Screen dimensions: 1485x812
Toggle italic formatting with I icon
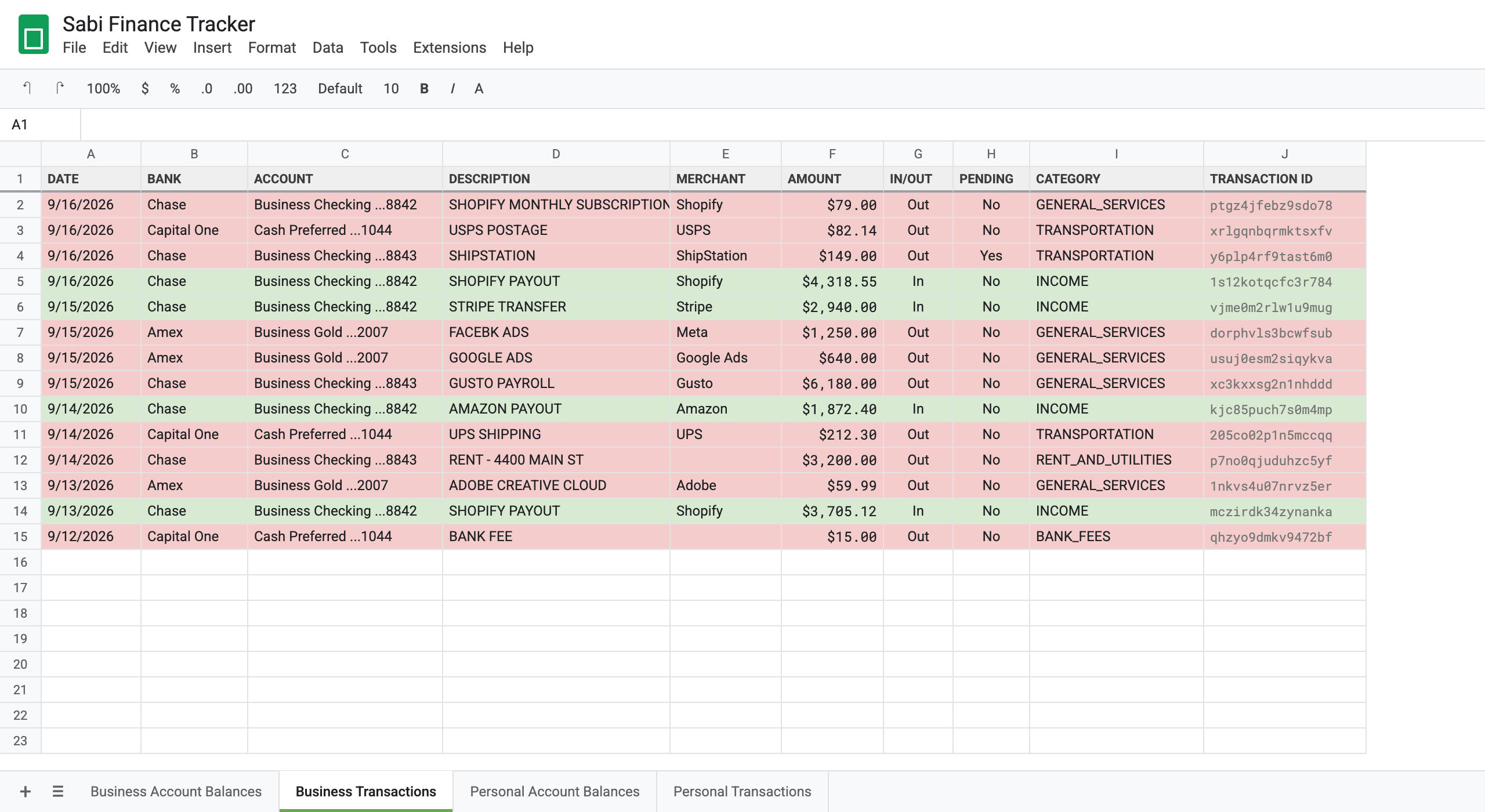pos(452,88)
